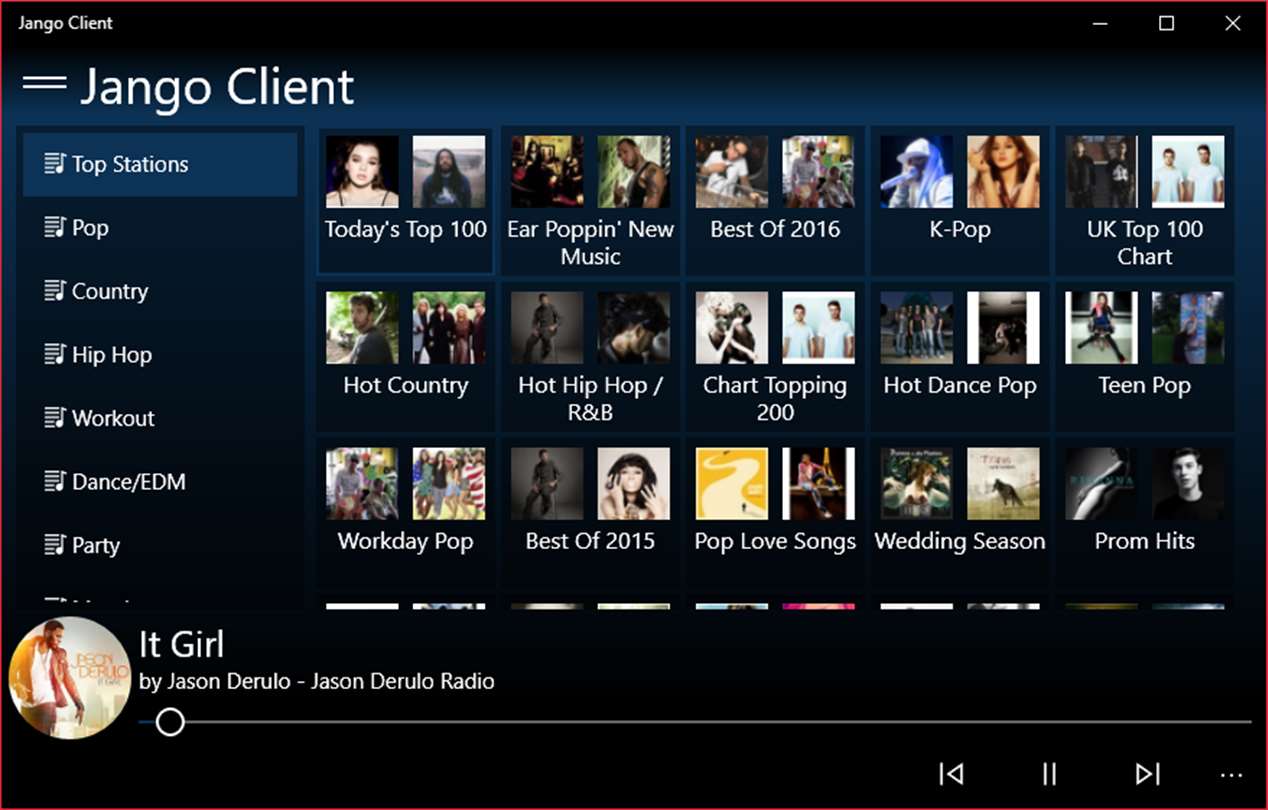Click the Jason Derulo album art circle
1268x810 pixels.
coord(69,678)
